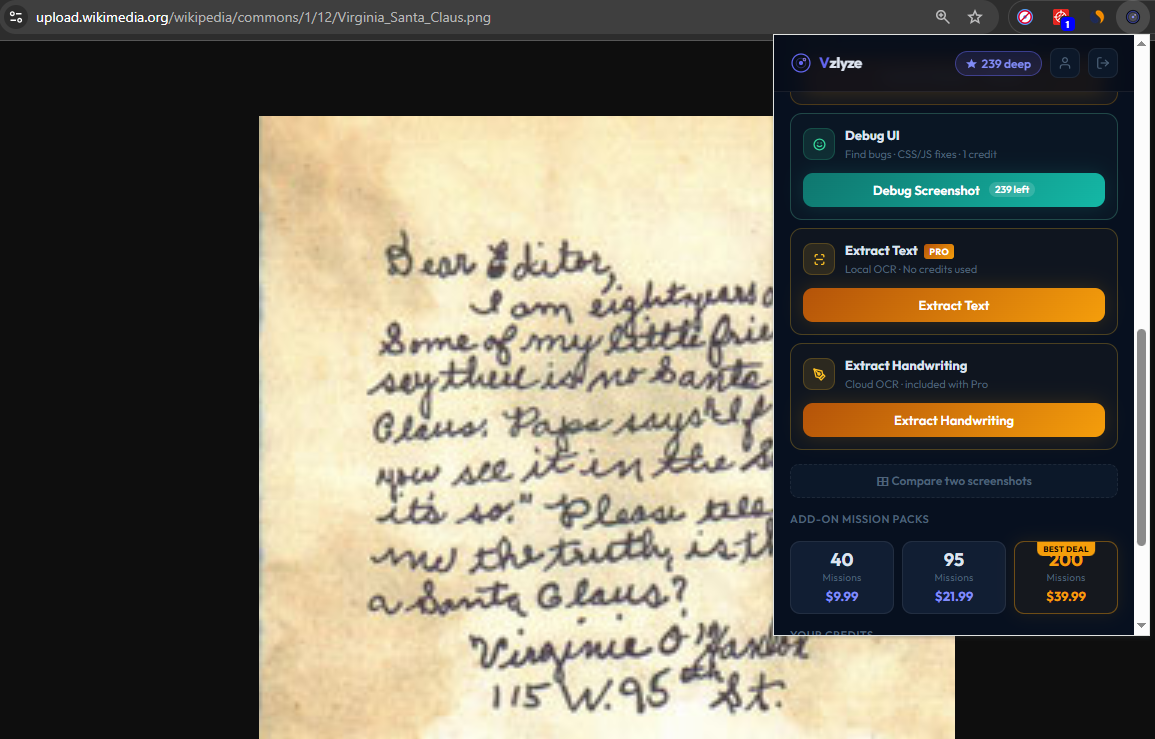The height and width of the screenshot is (739, 1155).
Task: Click the popup scrollbar down arrow
Action: tap(1142, 626)
